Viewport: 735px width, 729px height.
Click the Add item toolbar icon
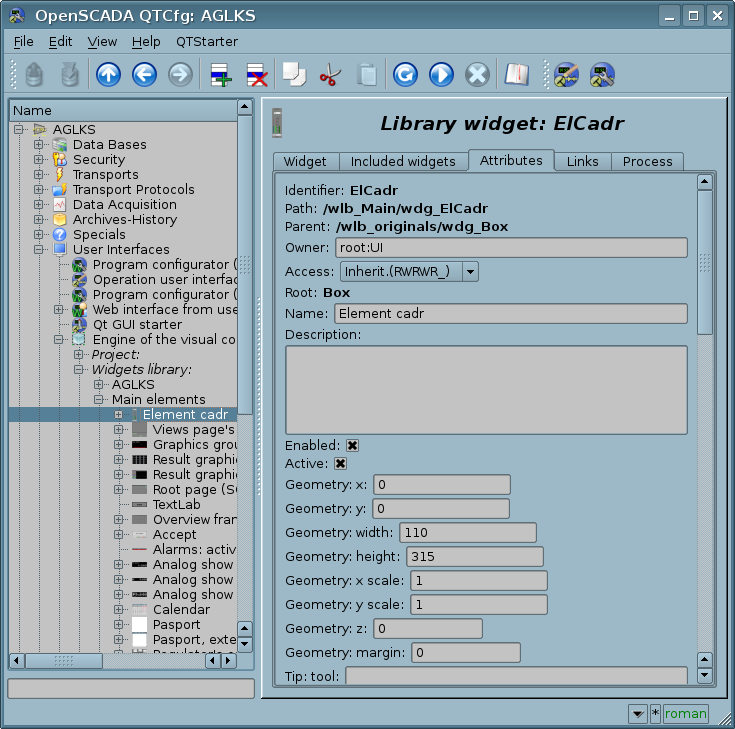tap(220, 74)
